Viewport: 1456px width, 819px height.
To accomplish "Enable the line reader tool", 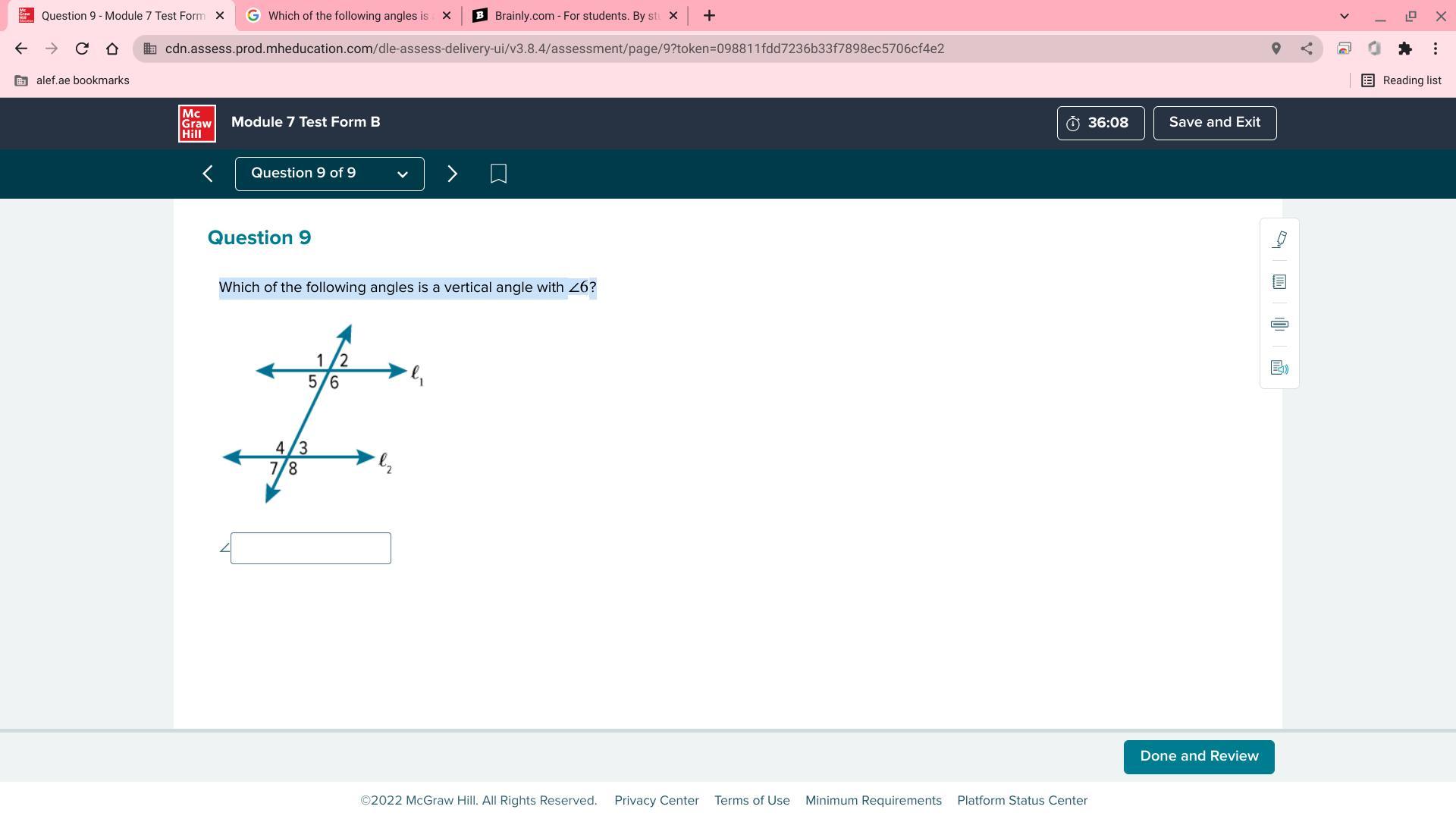I will point(1279,325).
